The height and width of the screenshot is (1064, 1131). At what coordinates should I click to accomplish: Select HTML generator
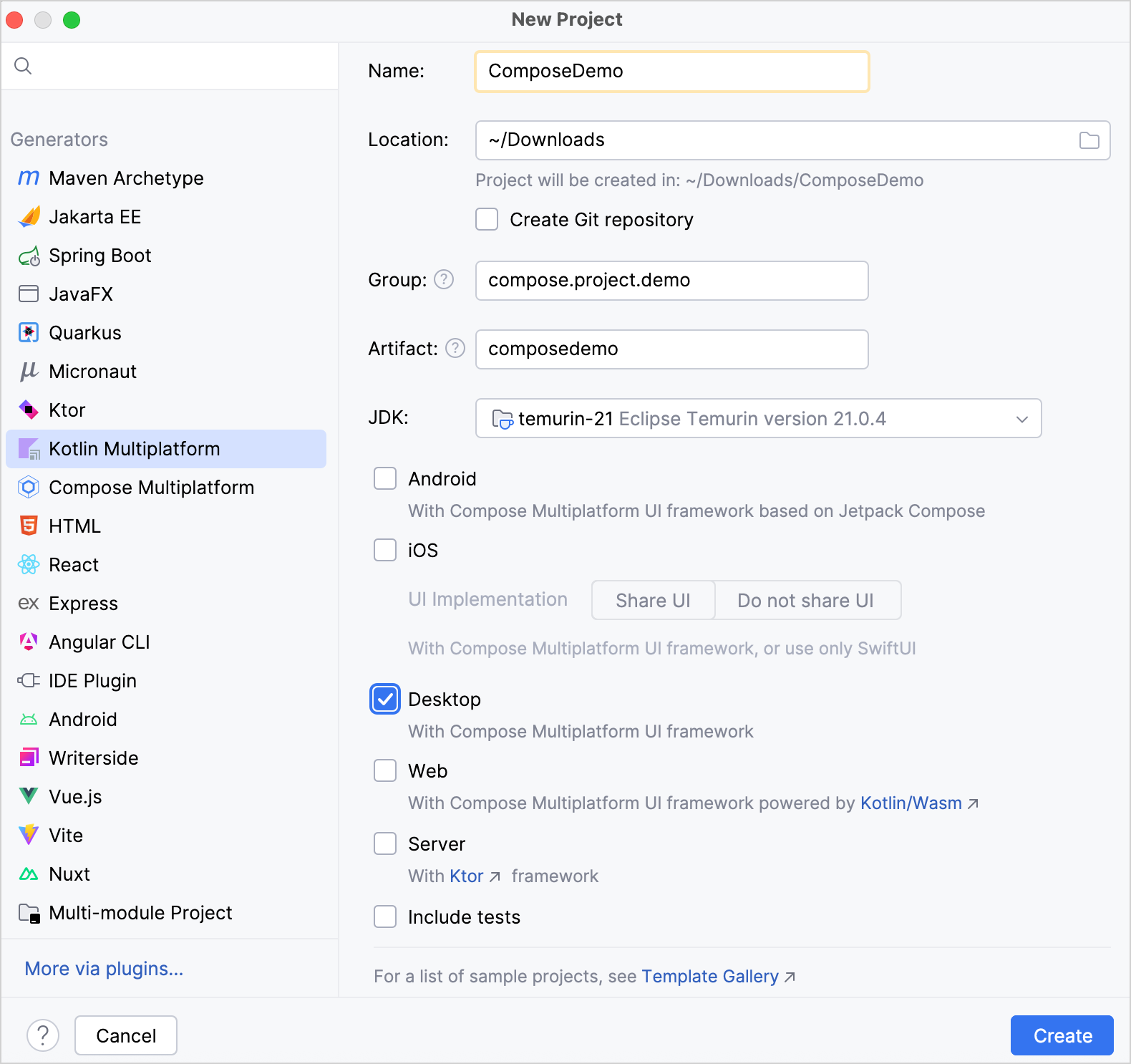[166, 526]
